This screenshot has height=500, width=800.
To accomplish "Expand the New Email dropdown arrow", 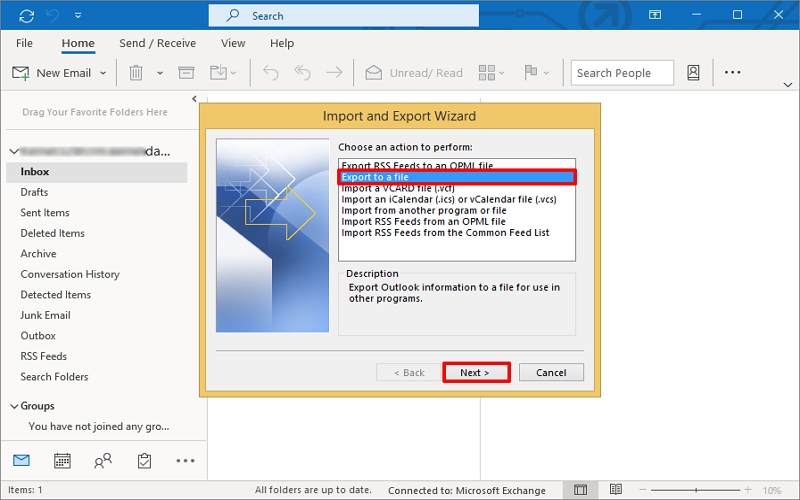I will (103, 73).
